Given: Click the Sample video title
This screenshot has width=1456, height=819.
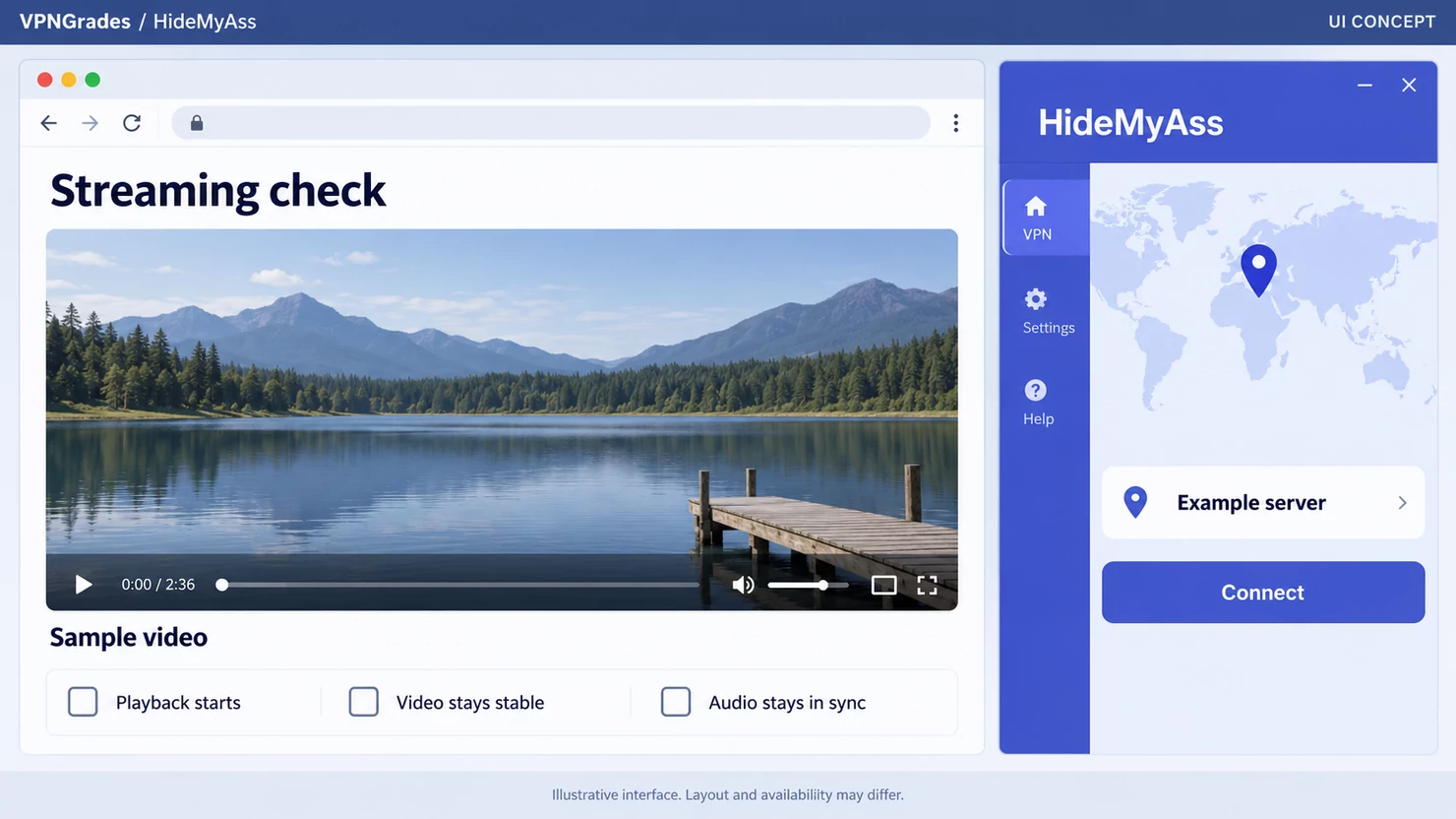Looking at the screenshot, I should [x=129, y=637].
